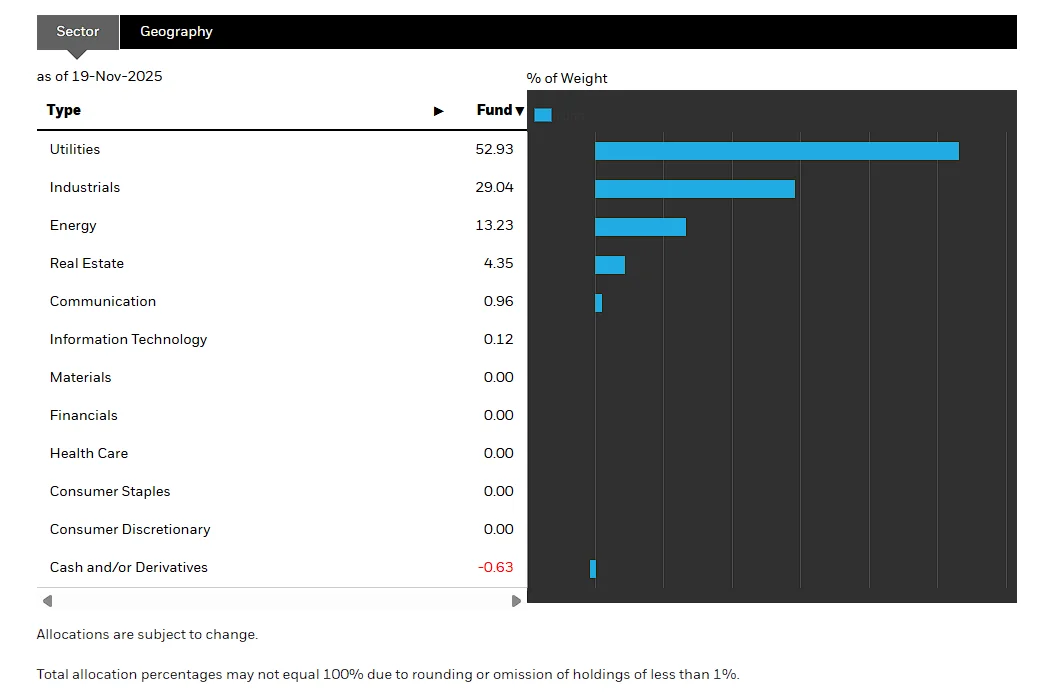The width and height of the screenshot is (1054, 697).
Task: Click the Type column sort arrow
Action: 438,111
